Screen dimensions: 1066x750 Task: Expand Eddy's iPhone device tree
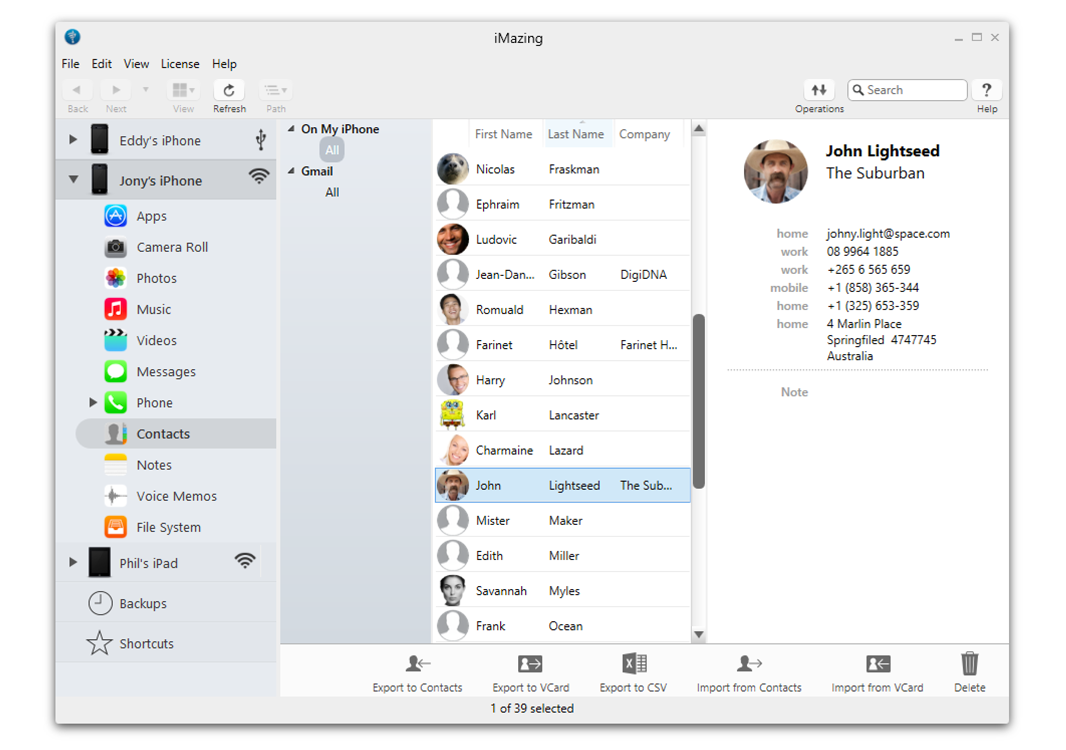[x=73, y=139]
